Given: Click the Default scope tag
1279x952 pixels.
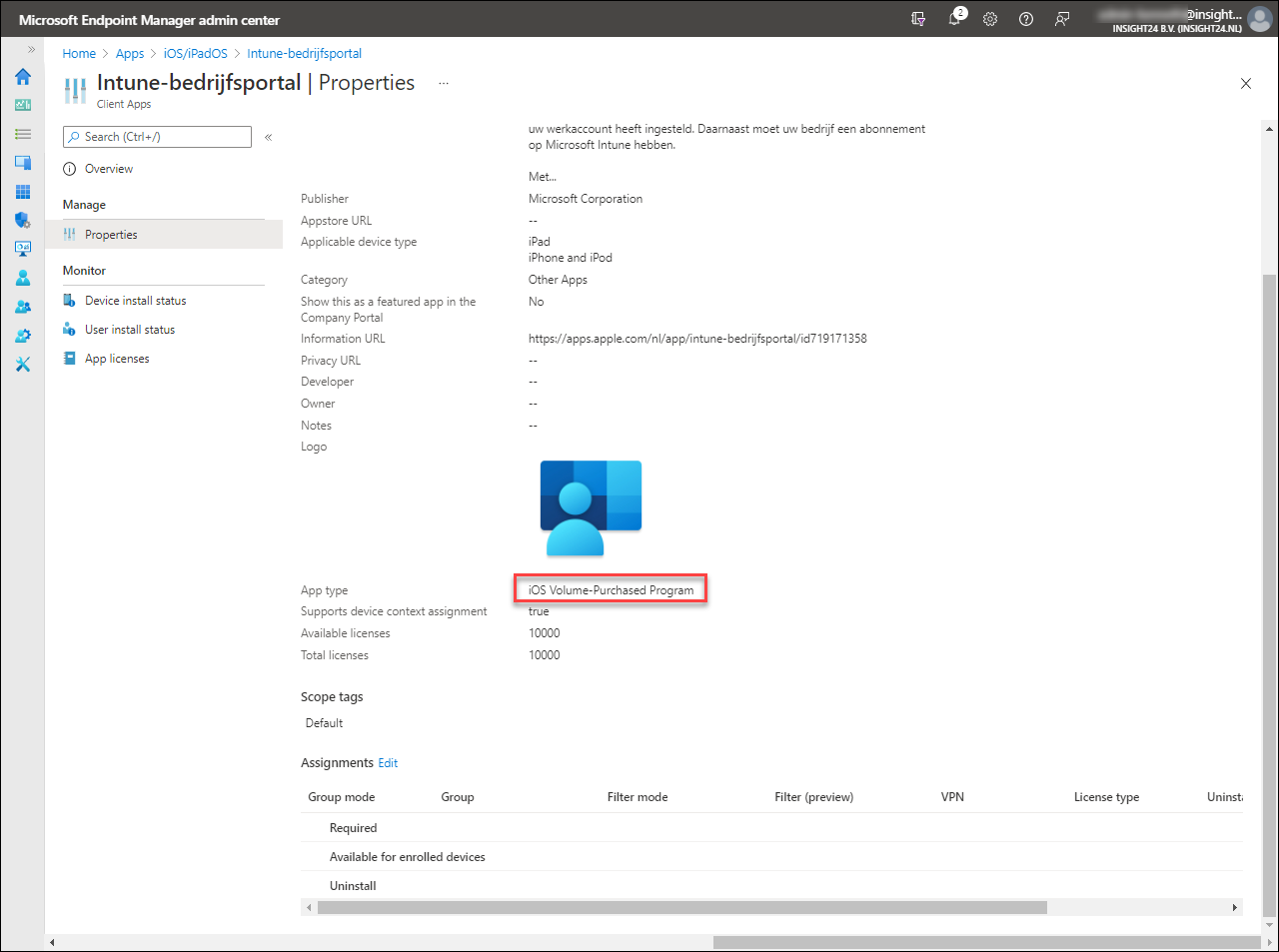Looking at the screenshot, I should (x=324, y=723).
